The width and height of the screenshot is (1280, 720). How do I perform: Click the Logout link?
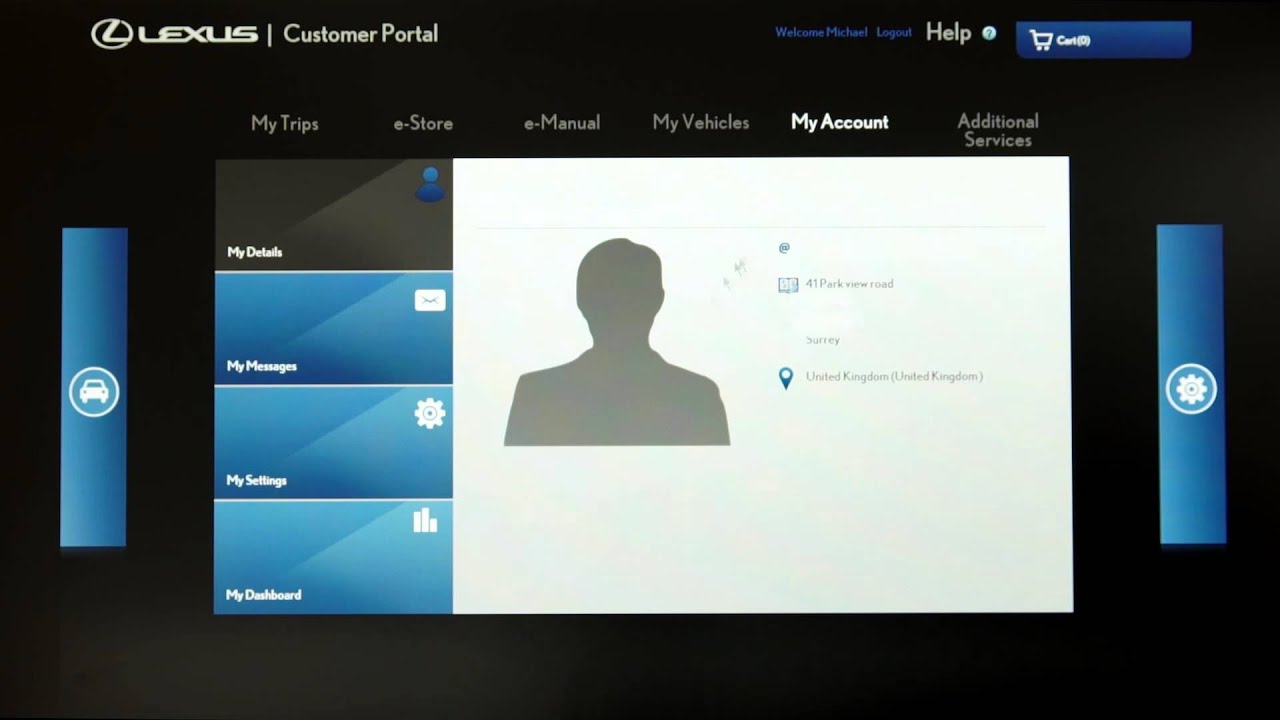point(894,33)
